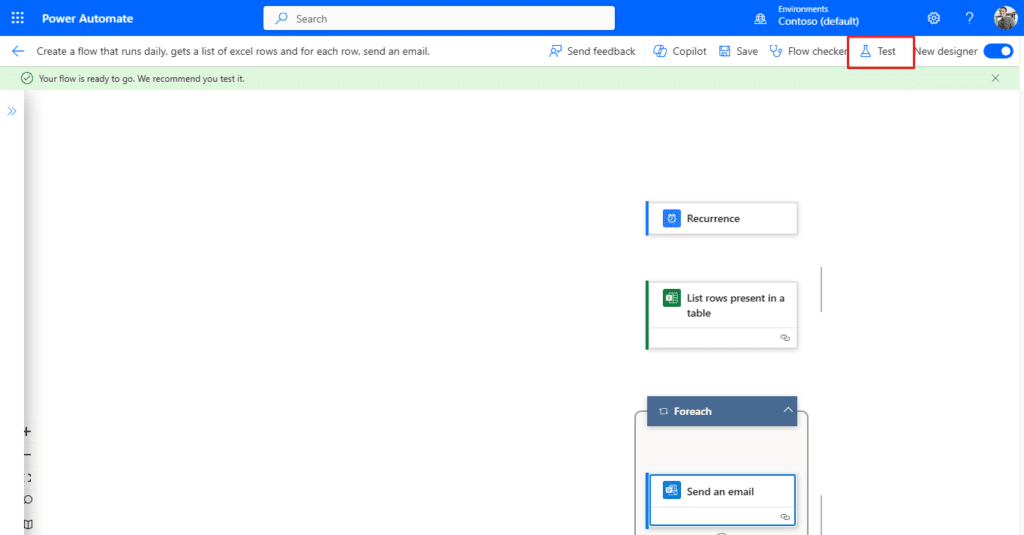Click the Zoom out minus icon
The height and width of the screenshot is (535, 1024).
(x=27, y=455)
